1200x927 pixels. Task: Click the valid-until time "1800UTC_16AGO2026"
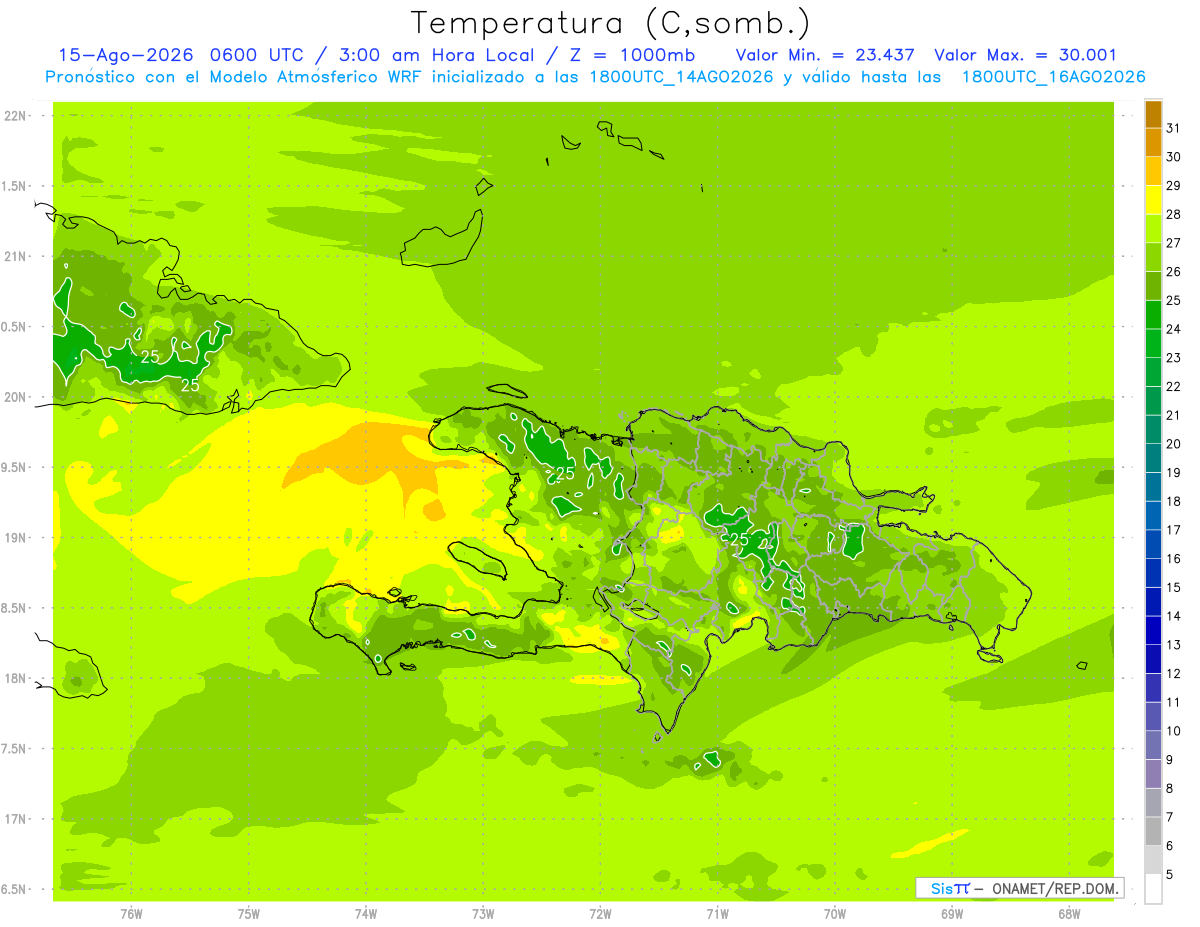[1053, 77]
